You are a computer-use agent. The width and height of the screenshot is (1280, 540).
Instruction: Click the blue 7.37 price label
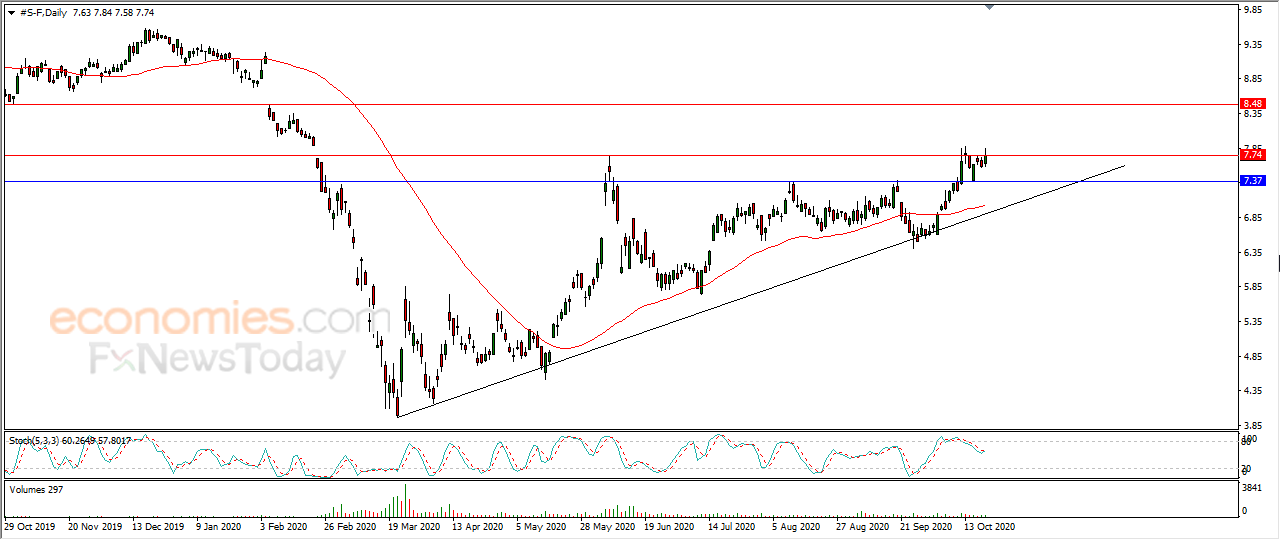1253,181
